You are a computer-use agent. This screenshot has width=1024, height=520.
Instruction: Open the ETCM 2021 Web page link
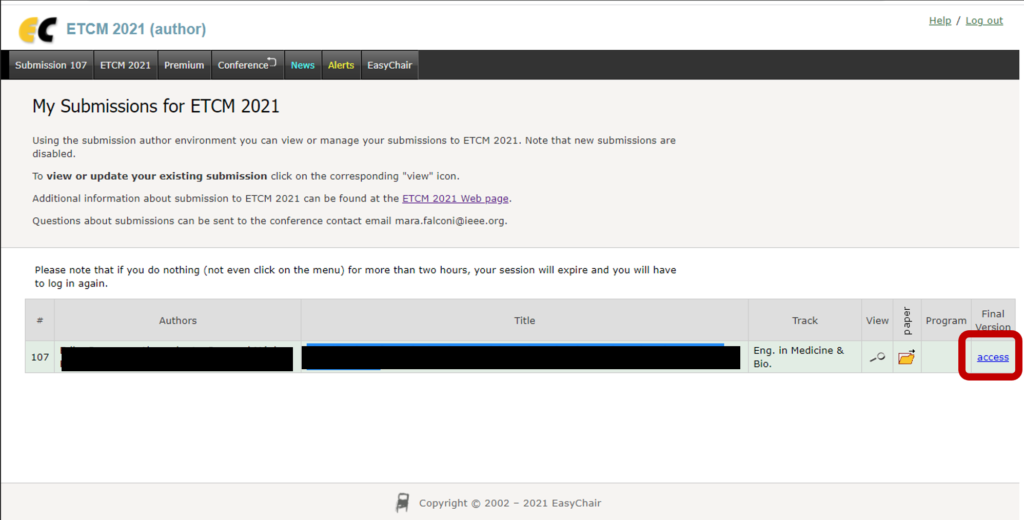pos(456,199)
